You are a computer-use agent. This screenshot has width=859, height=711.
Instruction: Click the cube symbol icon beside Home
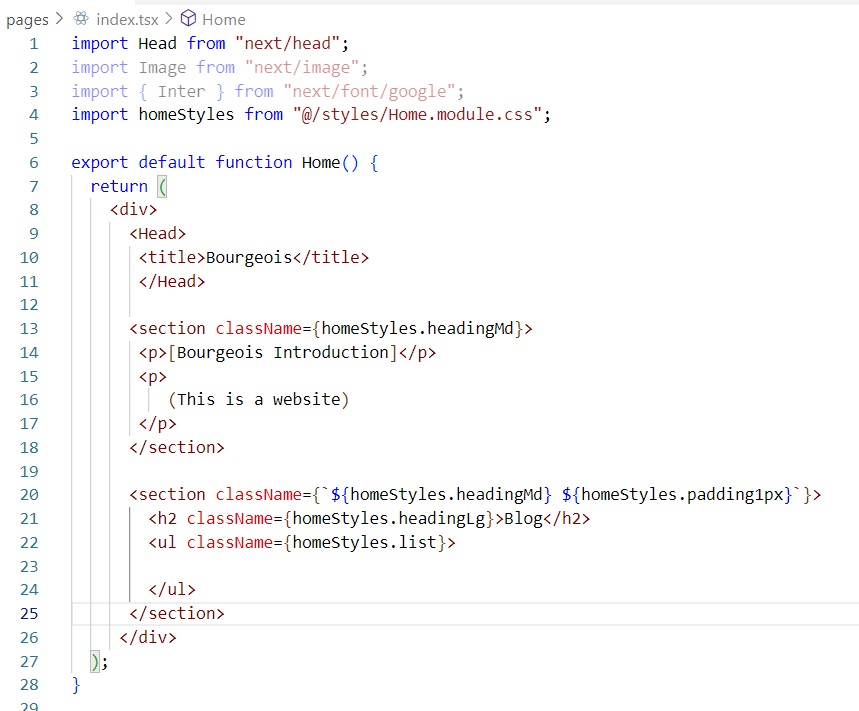coord(188,19)
